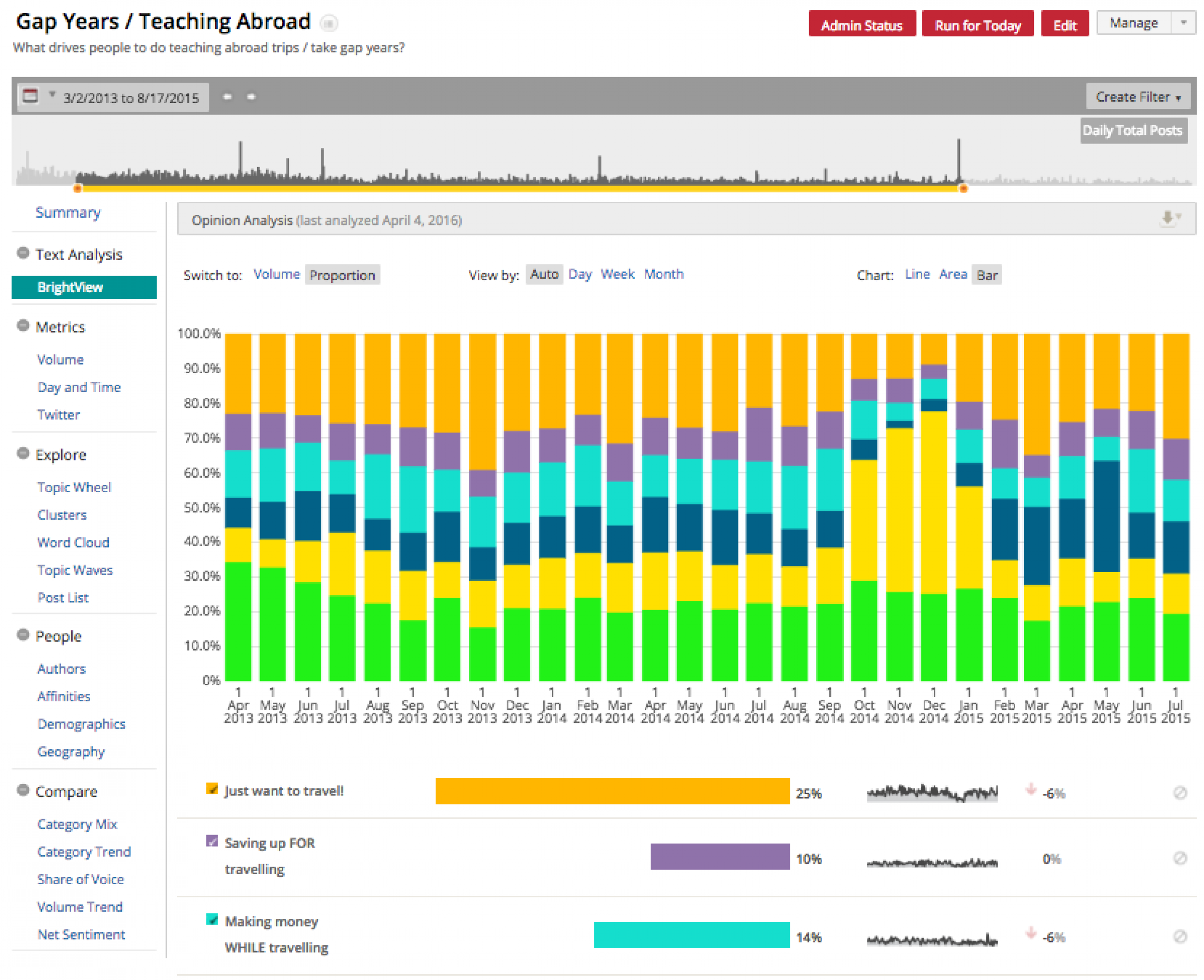Set View by to Week
Image resolution: width=1204 pixels, height=980 pixels.
pos(617,274)
